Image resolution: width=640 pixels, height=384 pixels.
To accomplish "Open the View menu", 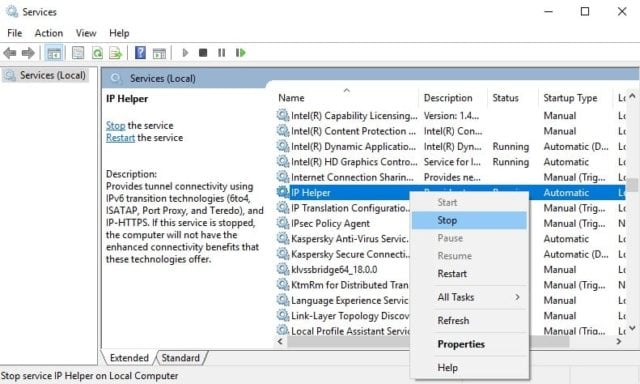I will click(86, 33).
